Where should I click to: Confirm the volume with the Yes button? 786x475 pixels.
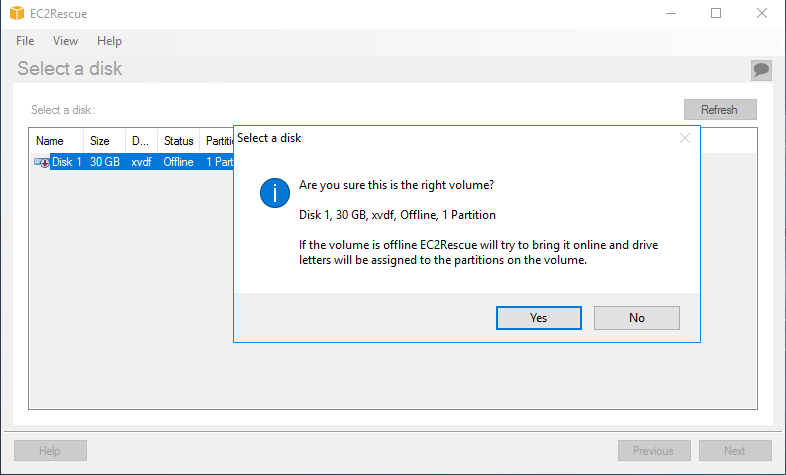coord(539,318)
